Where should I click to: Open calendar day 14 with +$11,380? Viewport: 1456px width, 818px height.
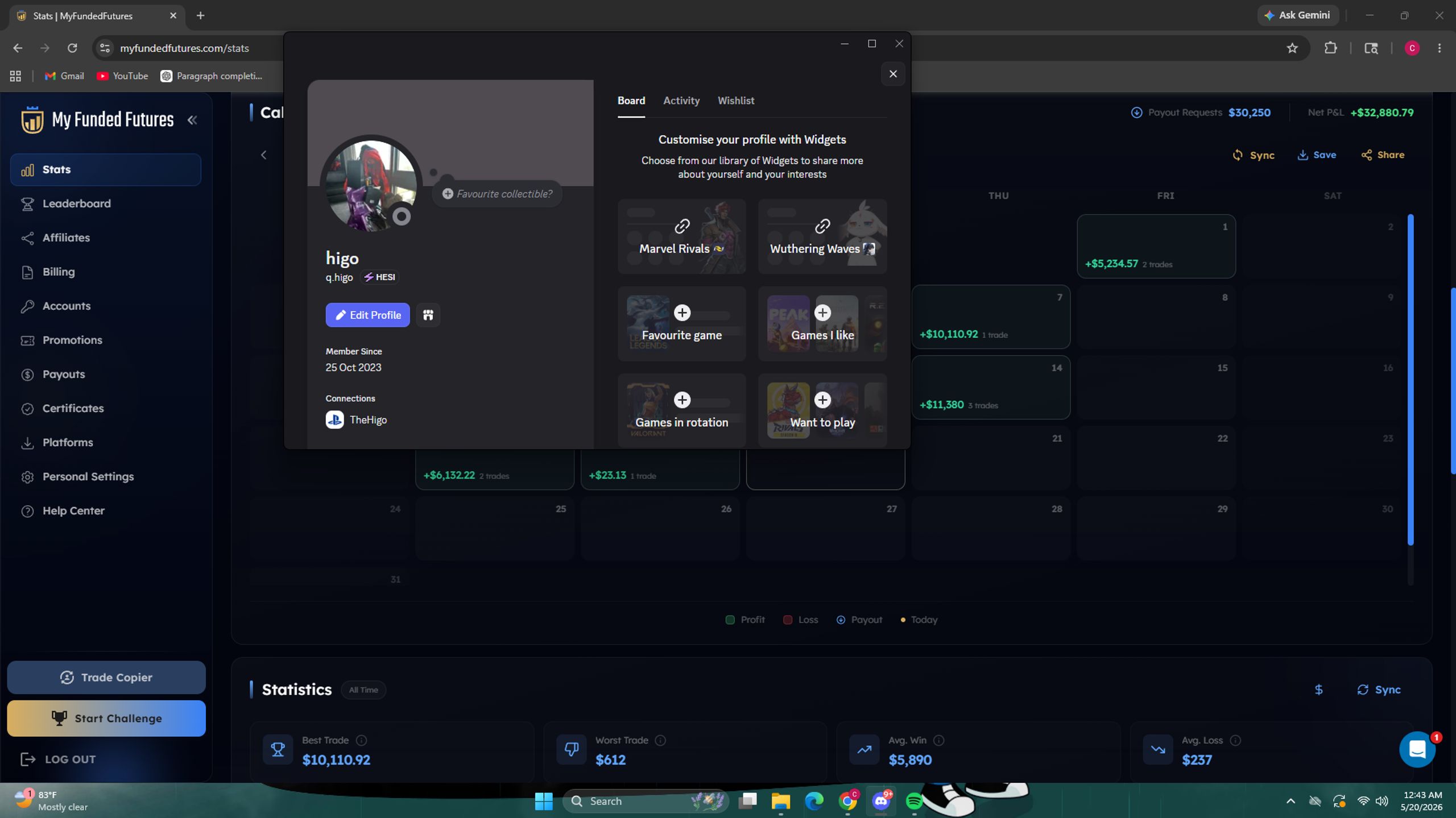(x=991, y=388)
